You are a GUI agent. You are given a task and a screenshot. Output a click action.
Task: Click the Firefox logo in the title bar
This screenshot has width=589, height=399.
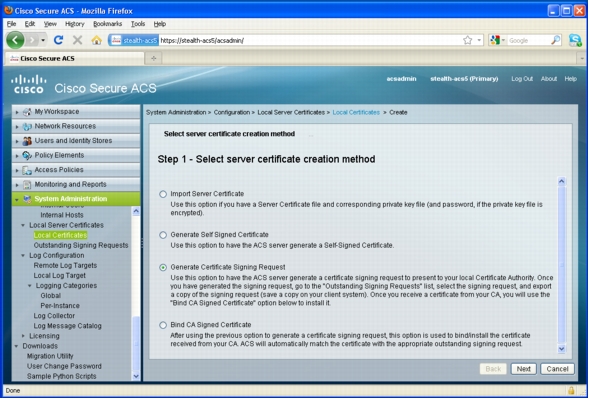8,10
